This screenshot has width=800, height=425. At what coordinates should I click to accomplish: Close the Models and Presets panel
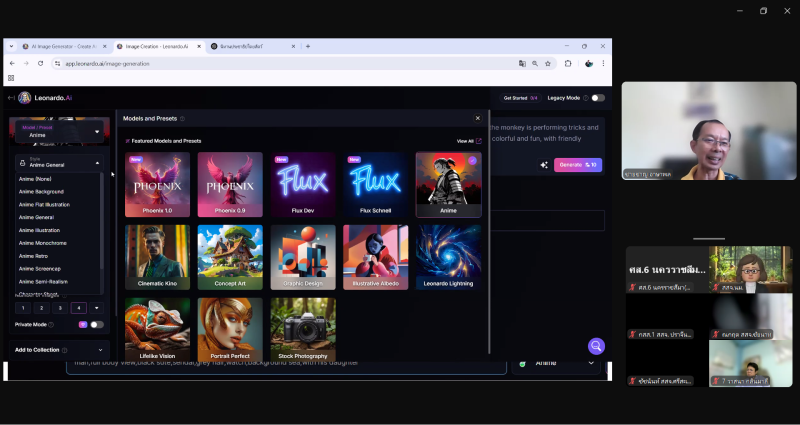point(478,118)
